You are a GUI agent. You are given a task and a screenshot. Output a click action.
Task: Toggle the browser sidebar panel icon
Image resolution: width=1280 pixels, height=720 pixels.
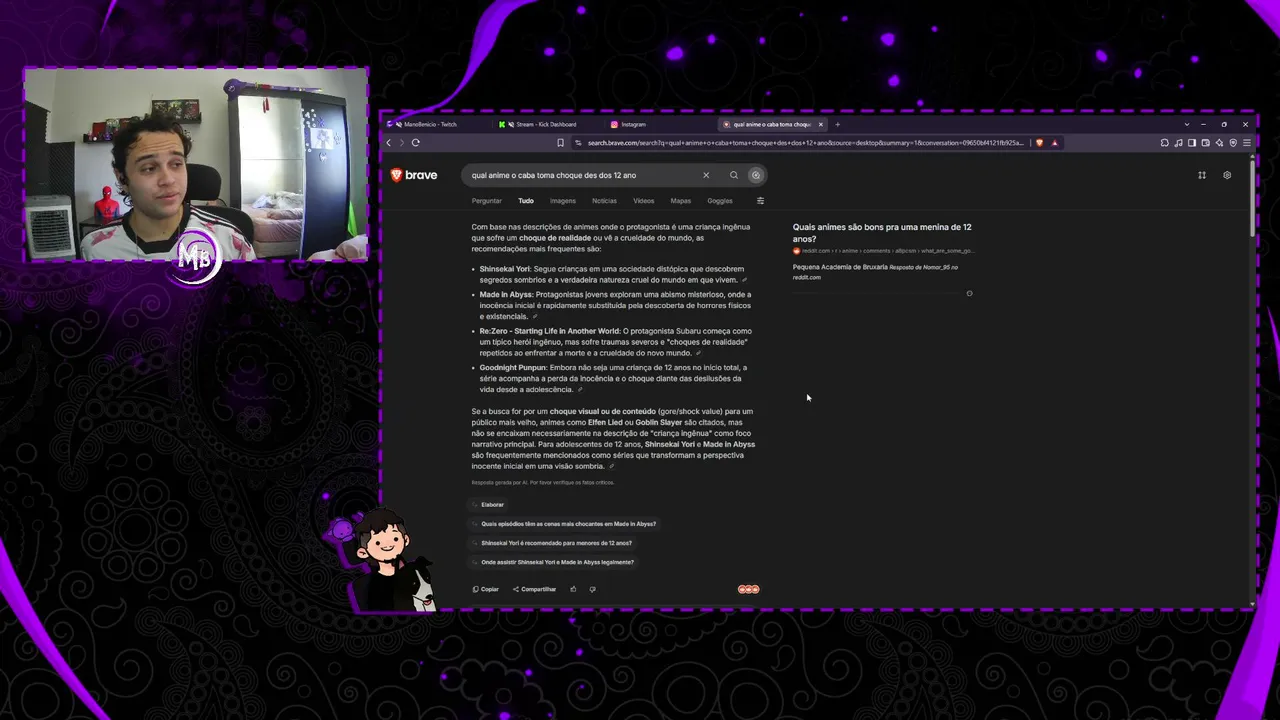[1191, 143]
